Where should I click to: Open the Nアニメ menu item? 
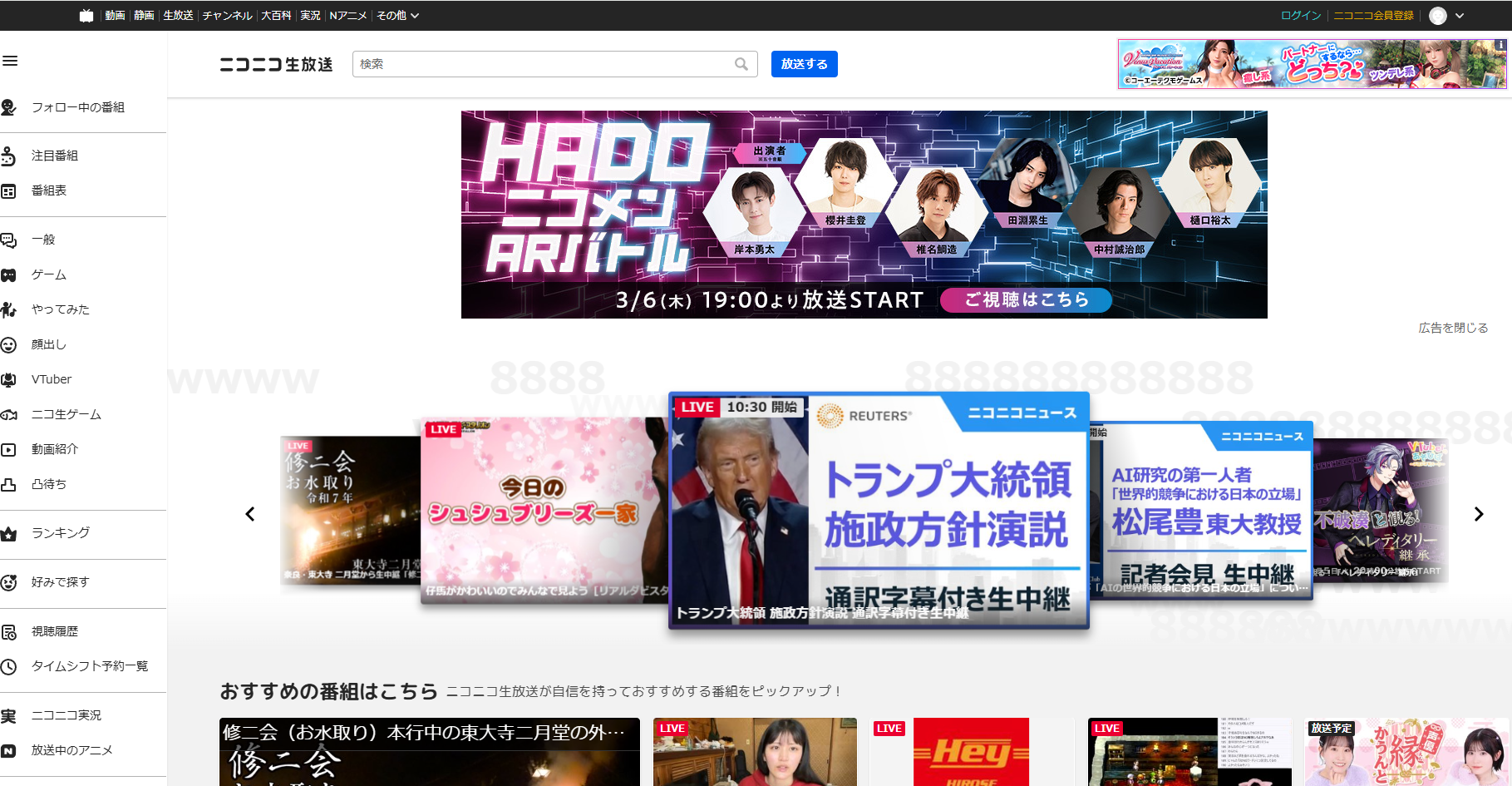click(x=349, y=15)
